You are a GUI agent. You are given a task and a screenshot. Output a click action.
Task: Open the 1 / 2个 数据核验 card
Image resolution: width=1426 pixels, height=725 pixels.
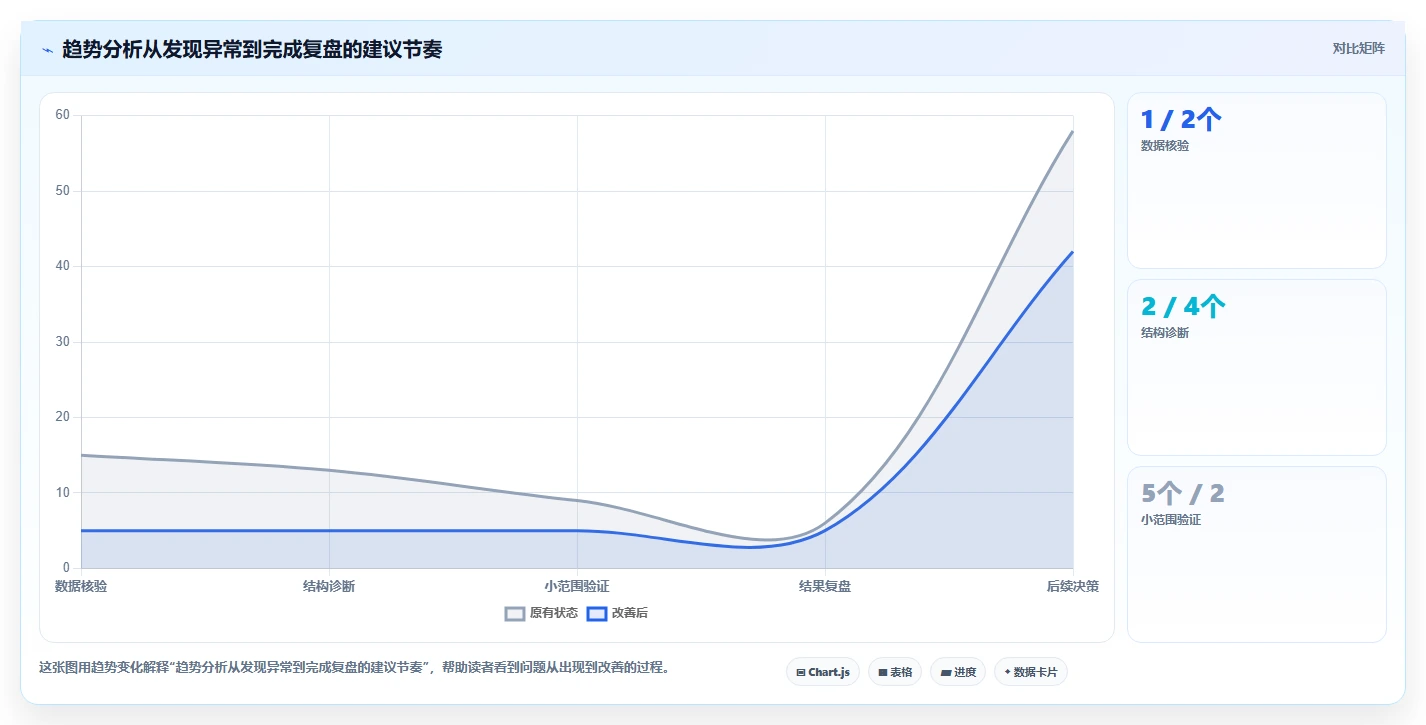(1256, 181)
